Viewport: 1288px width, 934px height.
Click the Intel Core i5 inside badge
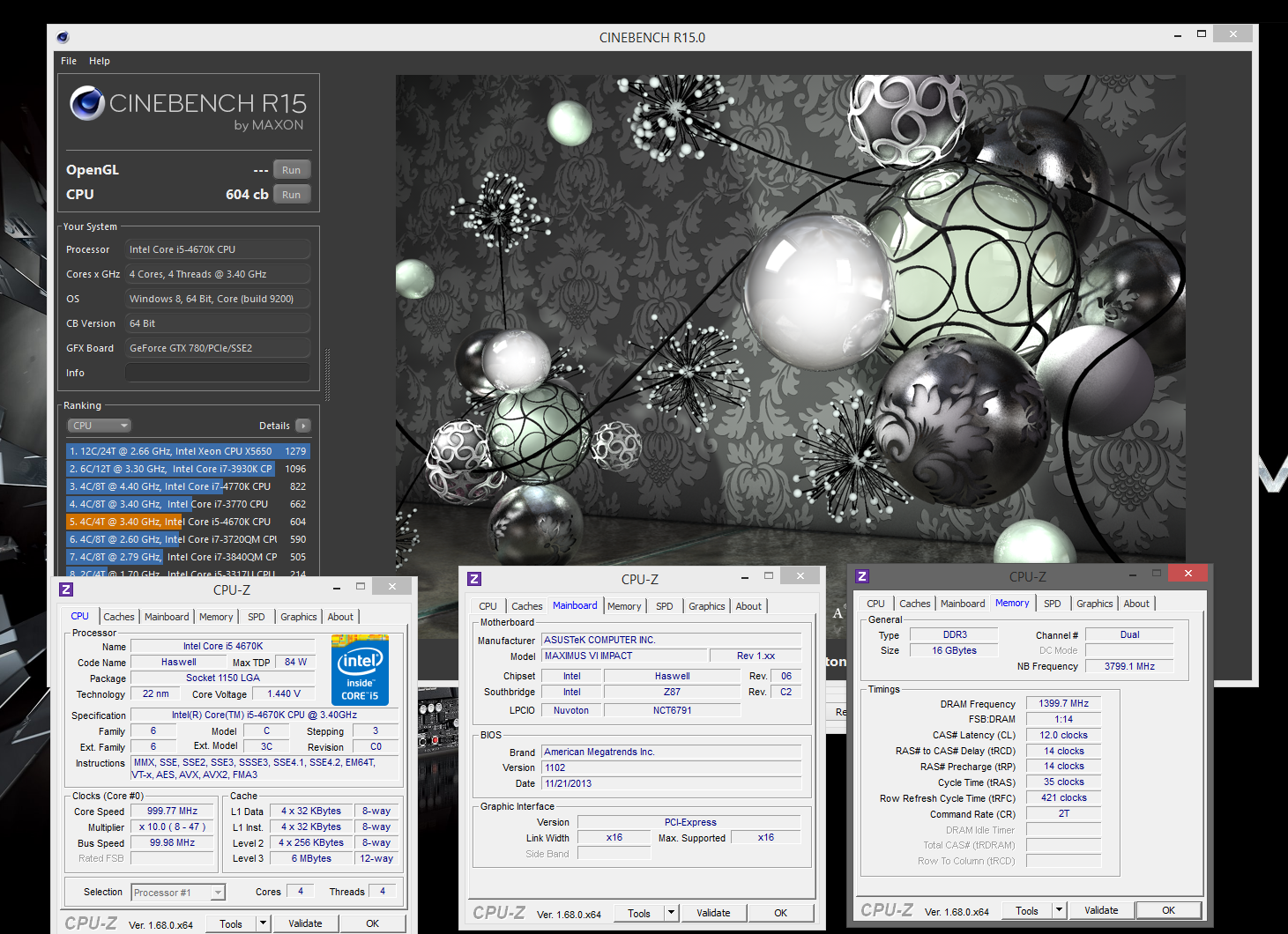tap(360, 670)
